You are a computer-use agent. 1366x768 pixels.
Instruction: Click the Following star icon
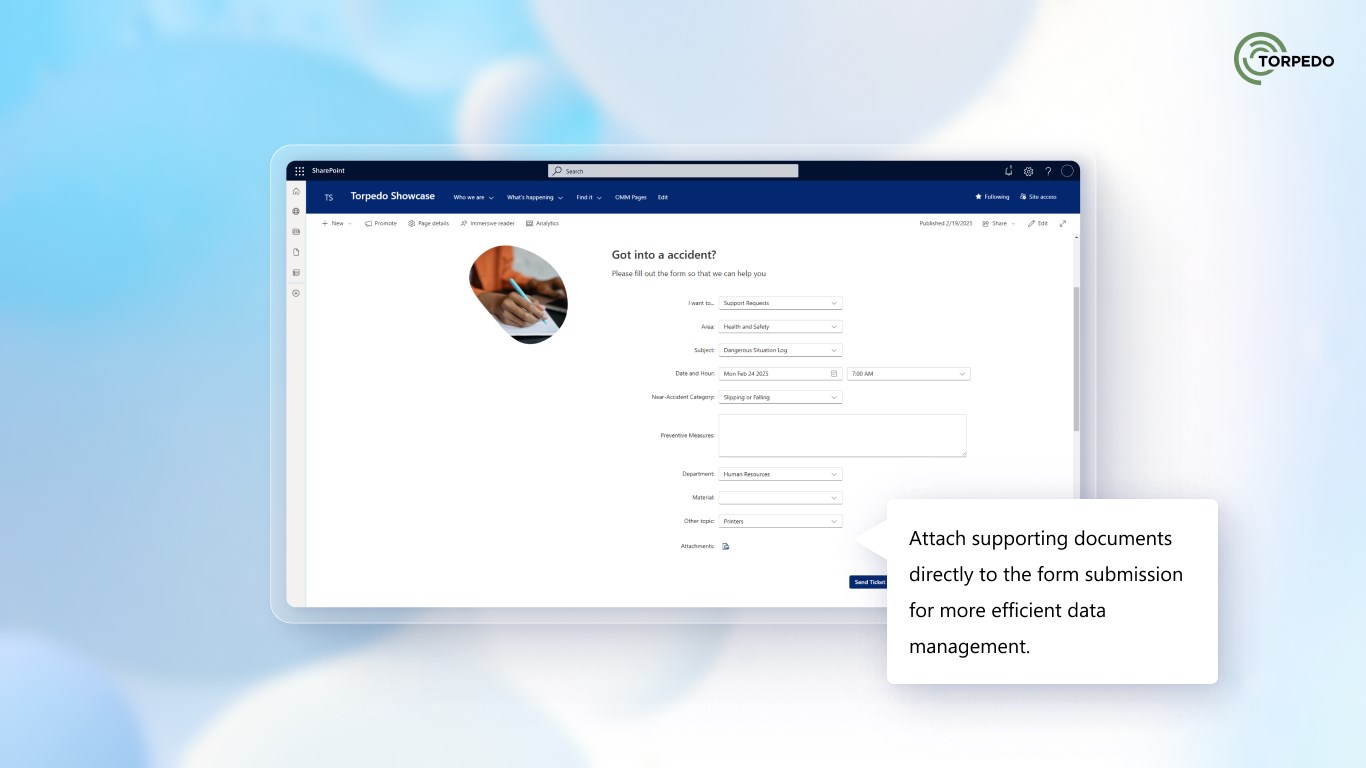(979, 197)
